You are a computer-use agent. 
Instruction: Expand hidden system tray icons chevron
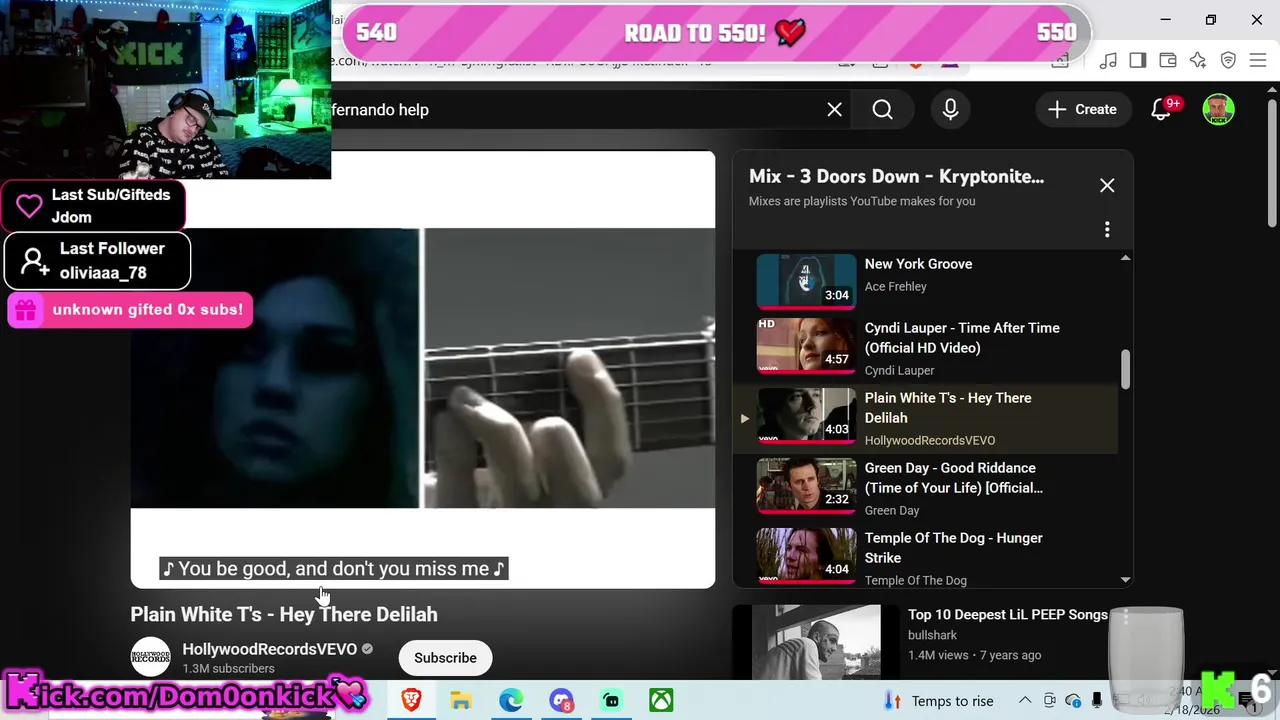coord(1025,701)
